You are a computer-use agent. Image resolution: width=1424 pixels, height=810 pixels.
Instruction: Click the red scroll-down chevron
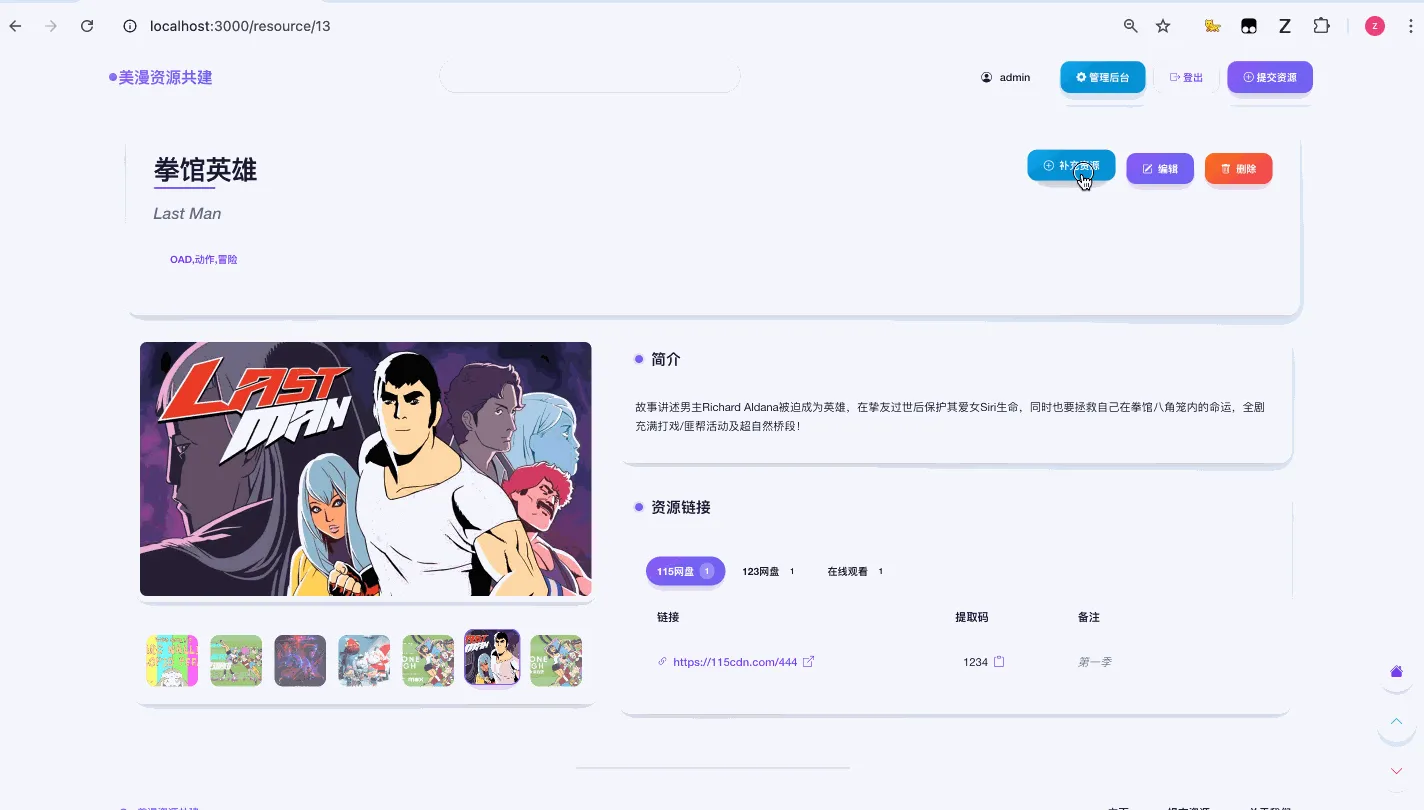click(x=1396, y=770)
